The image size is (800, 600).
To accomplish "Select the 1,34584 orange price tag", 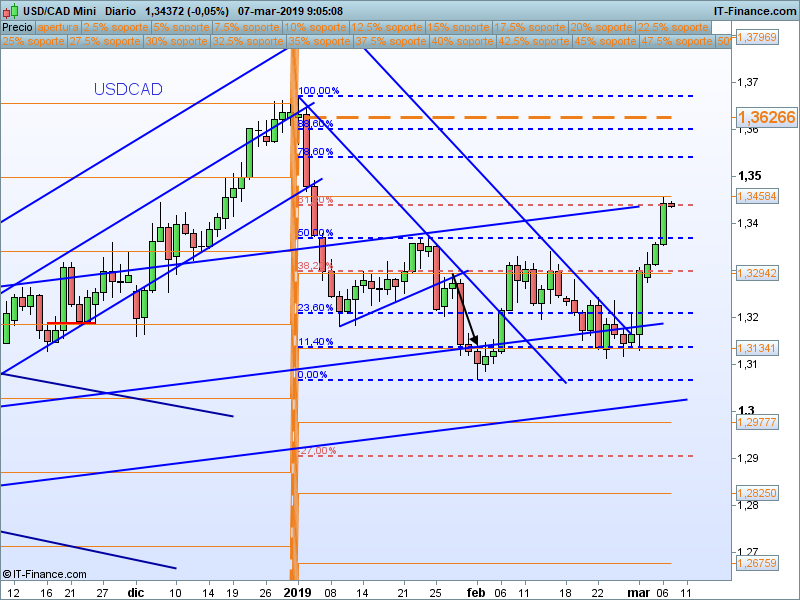I will 757,196.
